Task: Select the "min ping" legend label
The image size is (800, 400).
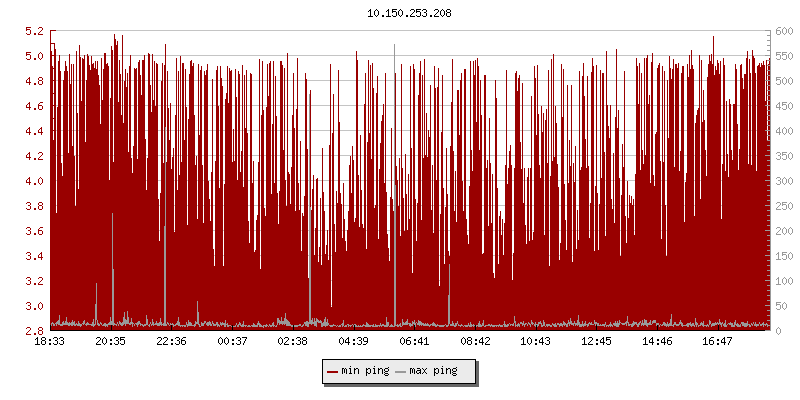Action: [365, 371]
